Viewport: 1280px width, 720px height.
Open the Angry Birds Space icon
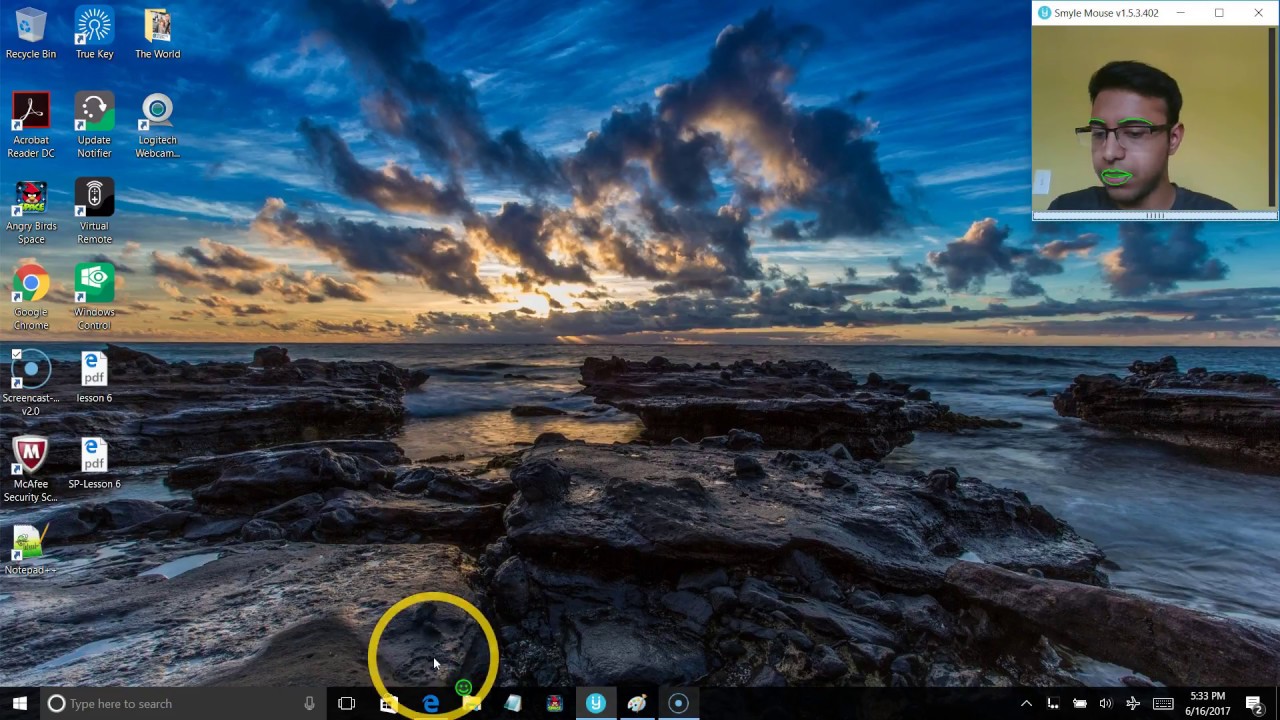(31, 212)
